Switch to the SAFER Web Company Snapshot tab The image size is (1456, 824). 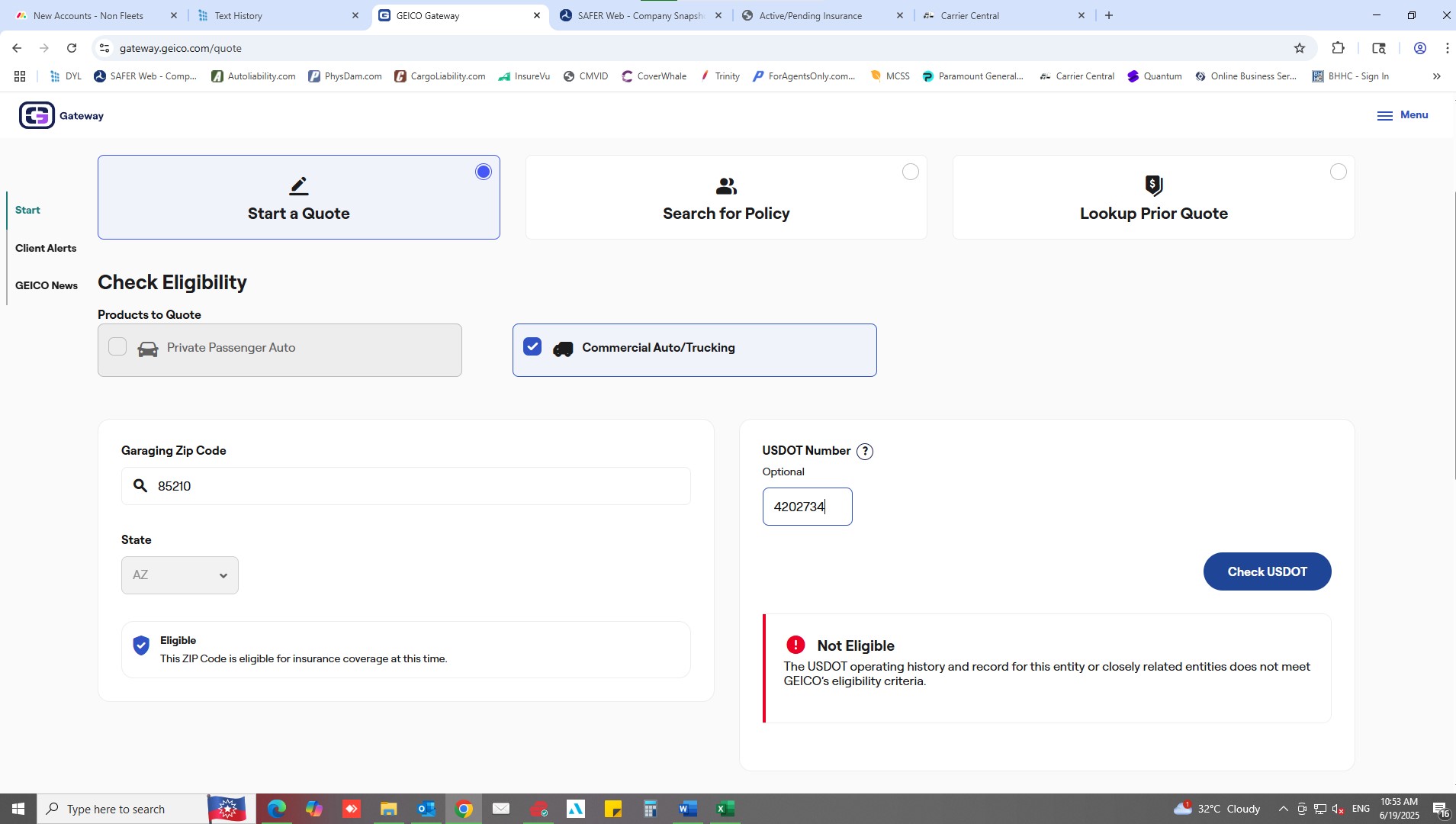[x=639, y=15]
